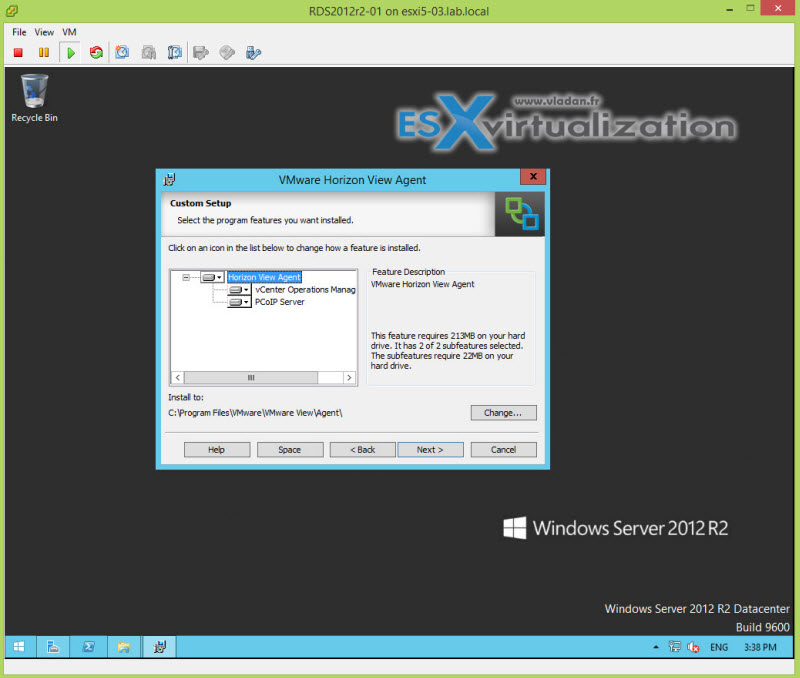Click the red power off VM button
800x678 pixels.
(18, 53)
